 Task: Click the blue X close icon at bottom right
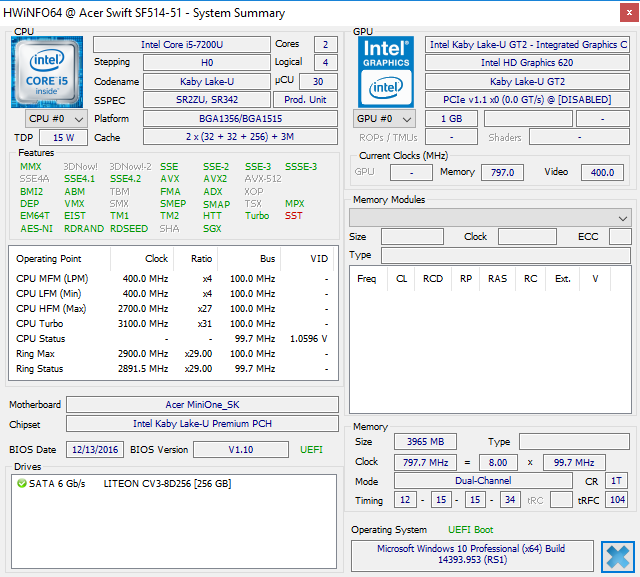click(618, 556)
